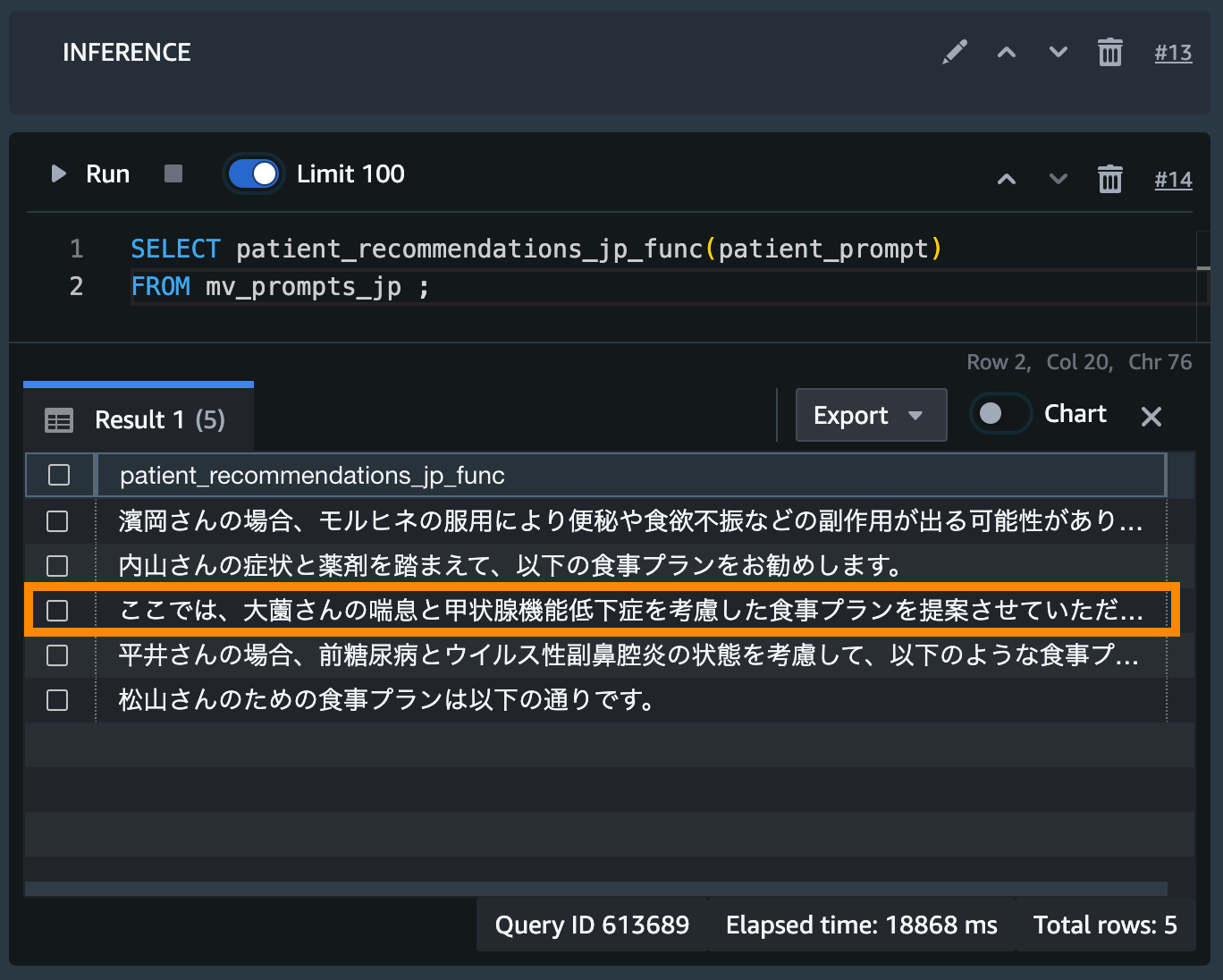
Task: Click the grid icon beside Result 1
Action: pyautogui.click(x=59, y=419)
